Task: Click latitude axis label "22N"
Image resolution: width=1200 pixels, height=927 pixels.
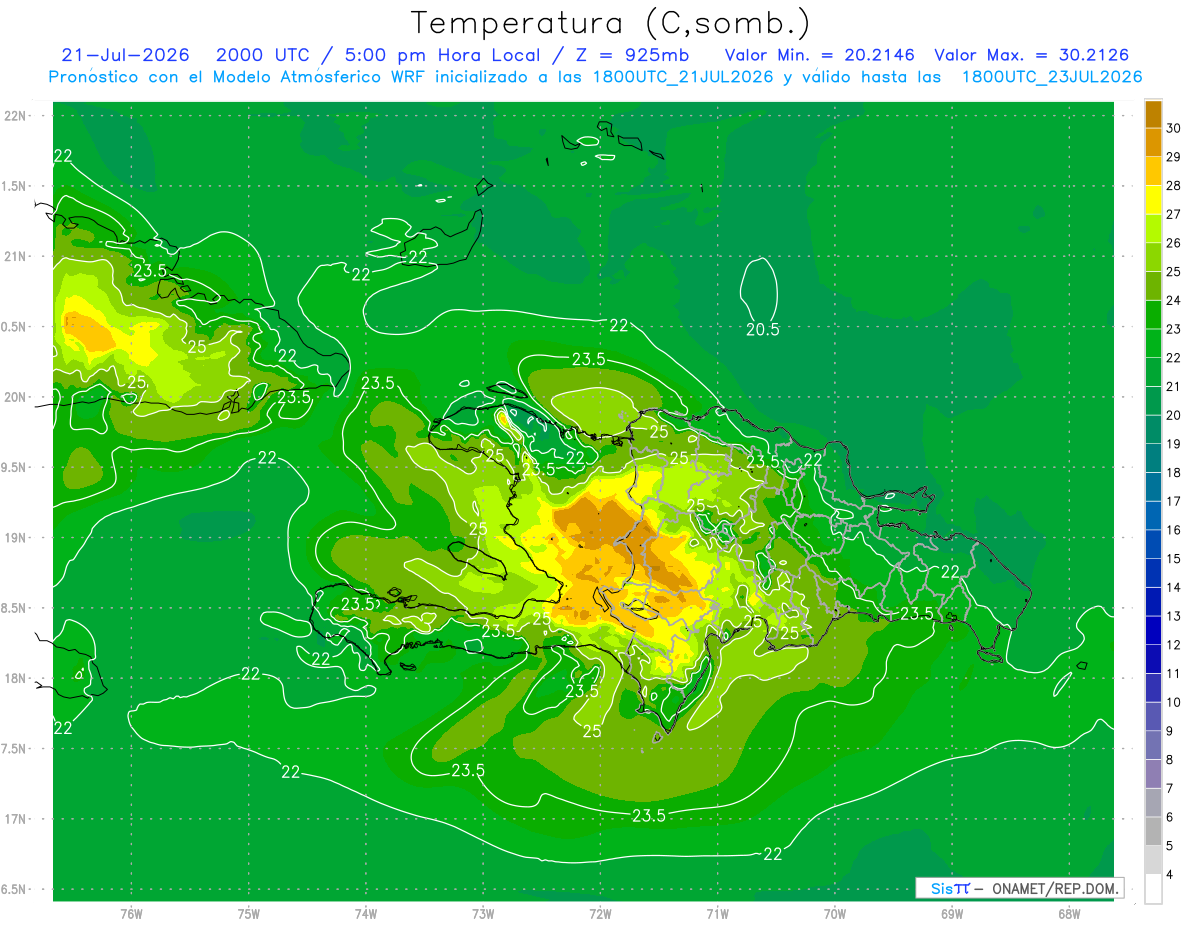Action: (x=15, y=116)
